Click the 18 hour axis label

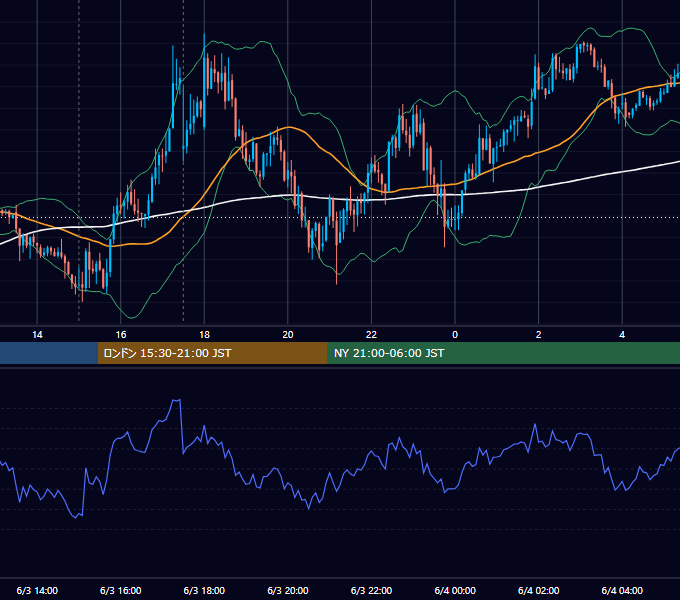204,335
